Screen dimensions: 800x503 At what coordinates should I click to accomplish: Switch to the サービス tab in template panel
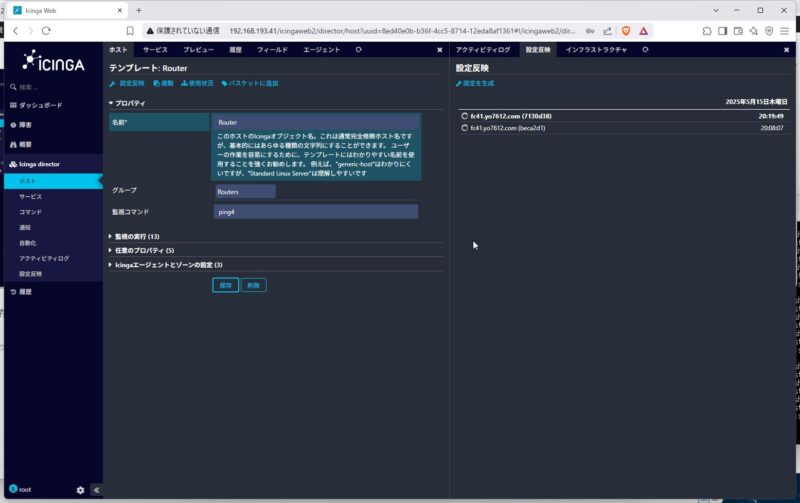tap(155, 49)
